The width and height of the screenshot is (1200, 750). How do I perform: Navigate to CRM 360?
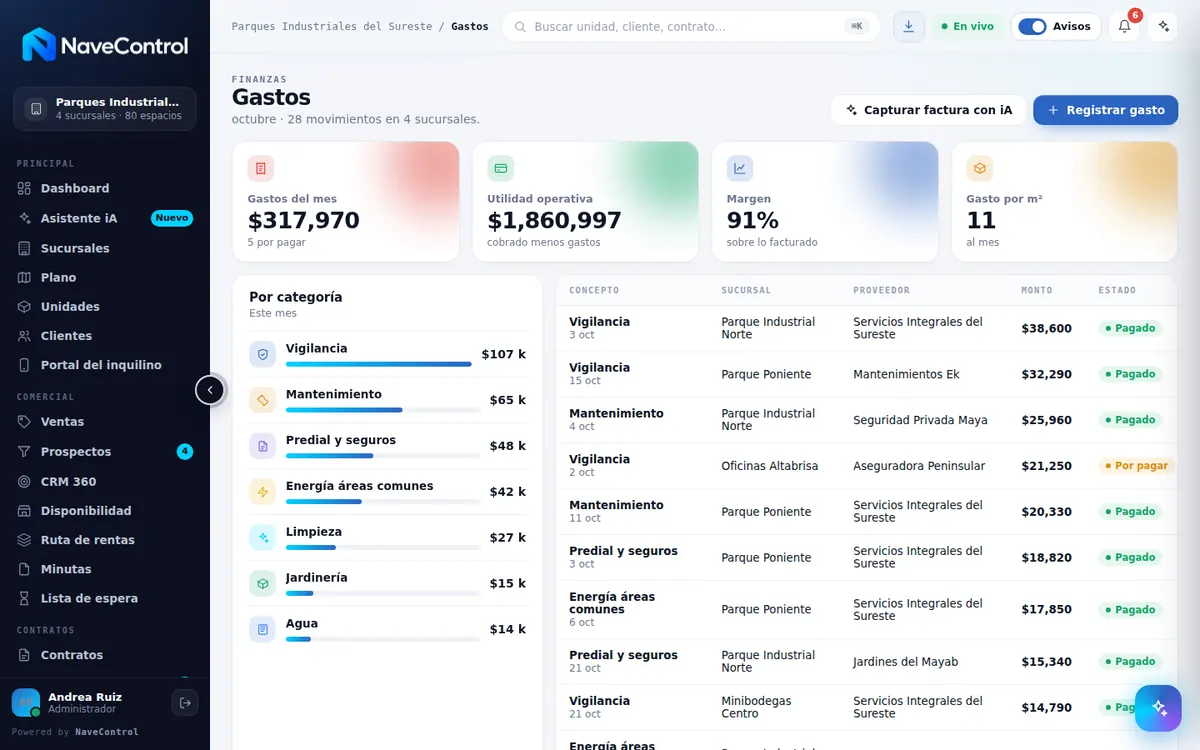coord(105,482)
